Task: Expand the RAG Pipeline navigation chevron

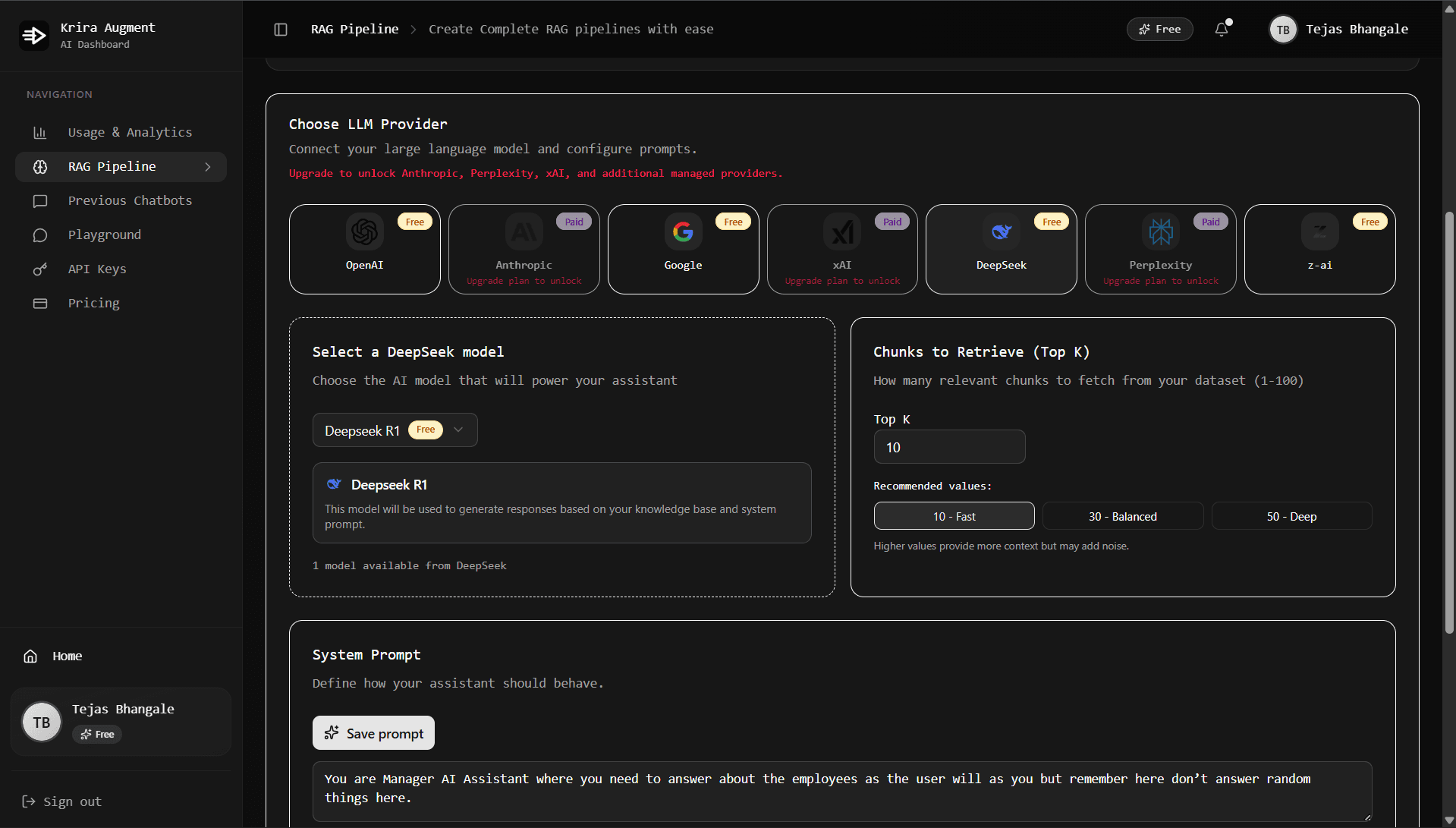Action: pyautogui.click(x=208, y=167)
